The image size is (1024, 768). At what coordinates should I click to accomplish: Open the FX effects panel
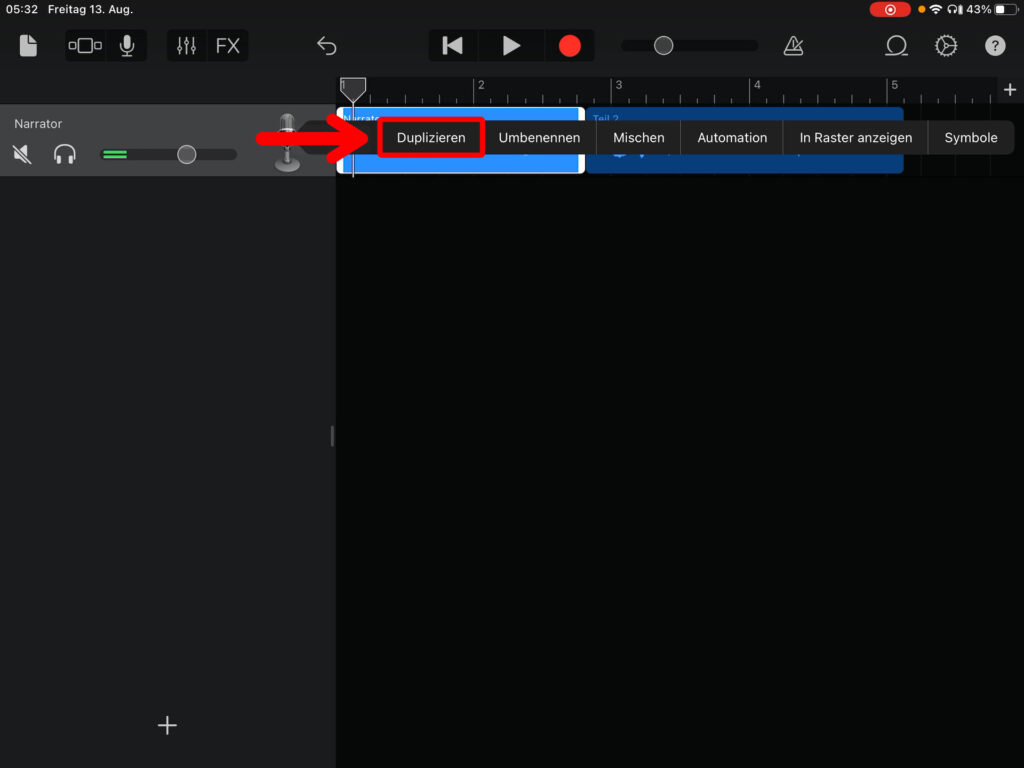228,46
